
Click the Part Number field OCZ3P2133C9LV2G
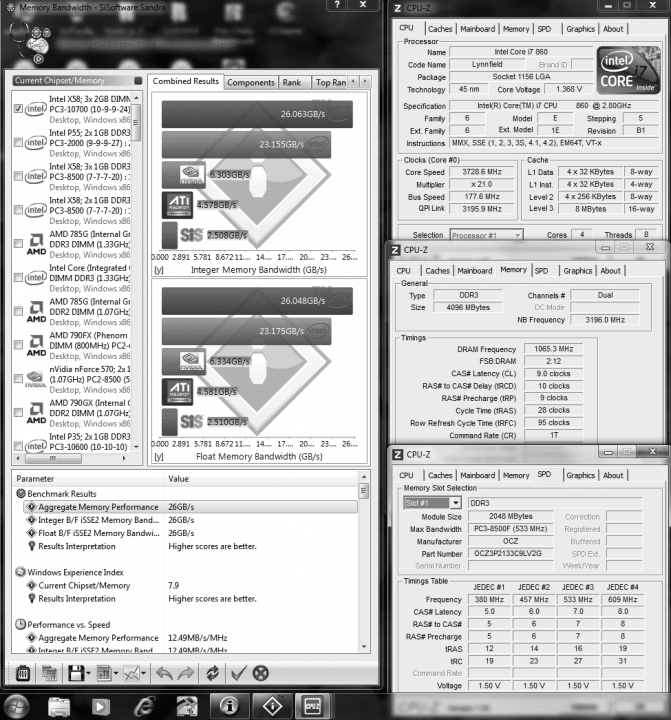click(x=510, y=554)
